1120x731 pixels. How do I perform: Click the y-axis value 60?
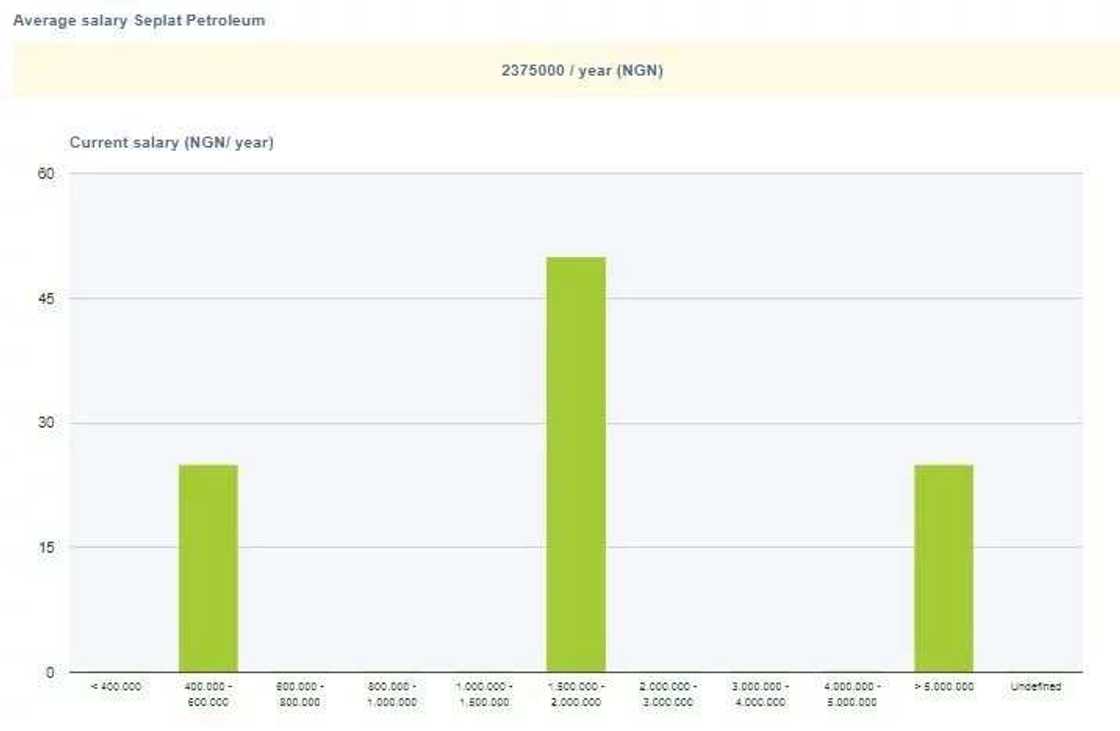pyautogui.click(x=47, y=174)
